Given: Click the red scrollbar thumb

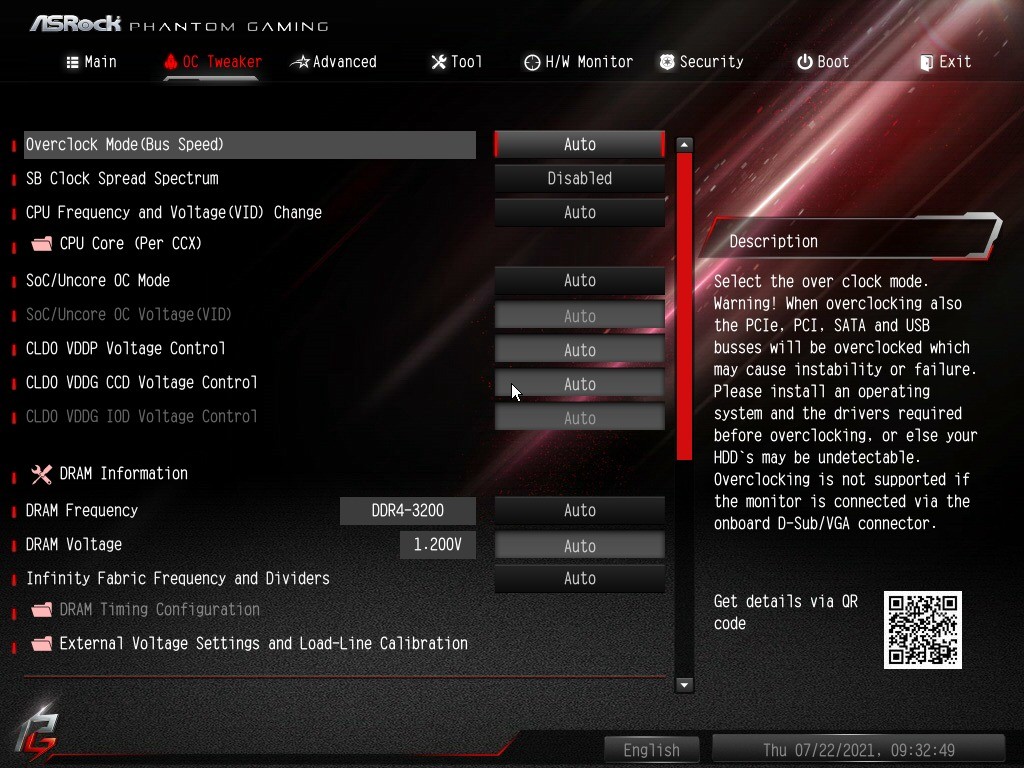Looking at the screenshot, I should [x=684, y=307].
